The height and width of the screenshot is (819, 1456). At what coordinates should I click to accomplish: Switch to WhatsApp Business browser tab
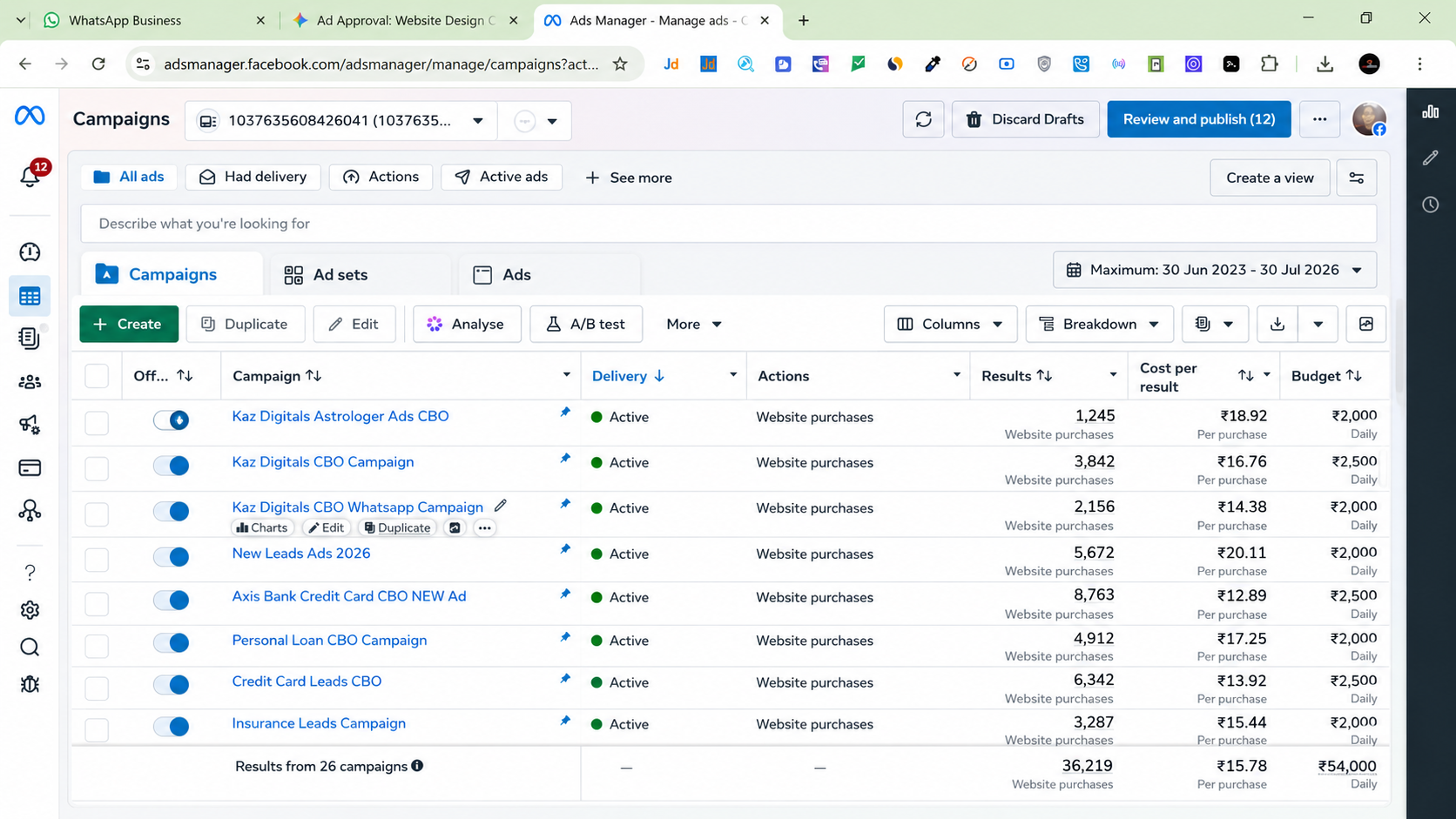click(153, 20)
